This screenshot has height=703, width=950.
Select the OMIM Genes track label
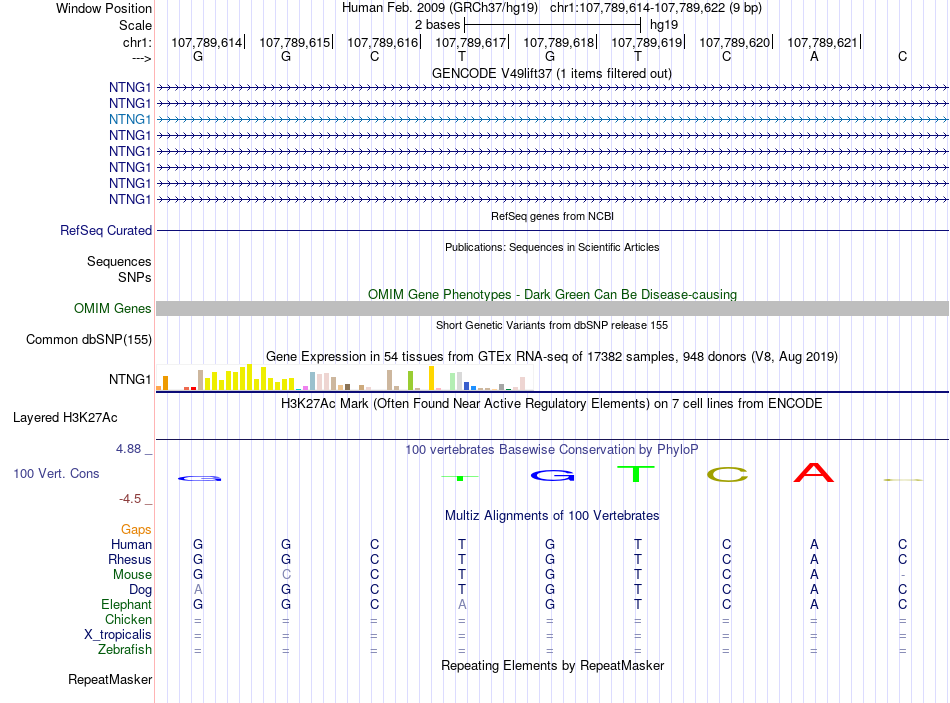point(113,308)
